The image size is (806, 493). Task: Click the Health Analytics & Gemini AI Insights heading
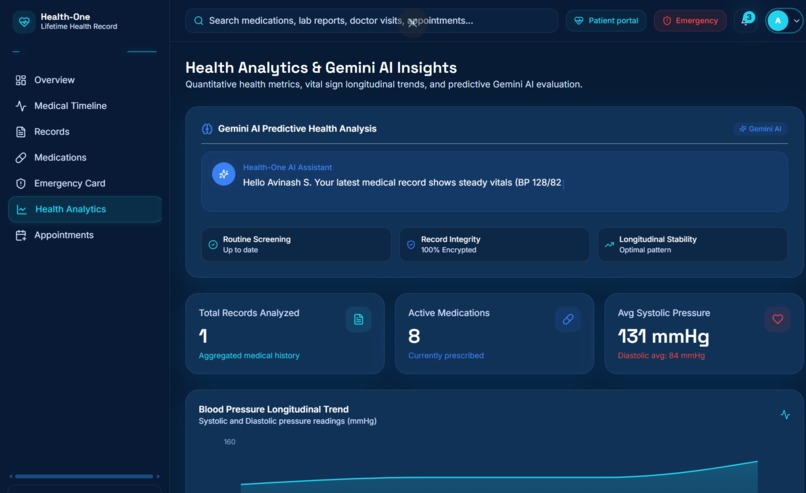pos(321,68)
